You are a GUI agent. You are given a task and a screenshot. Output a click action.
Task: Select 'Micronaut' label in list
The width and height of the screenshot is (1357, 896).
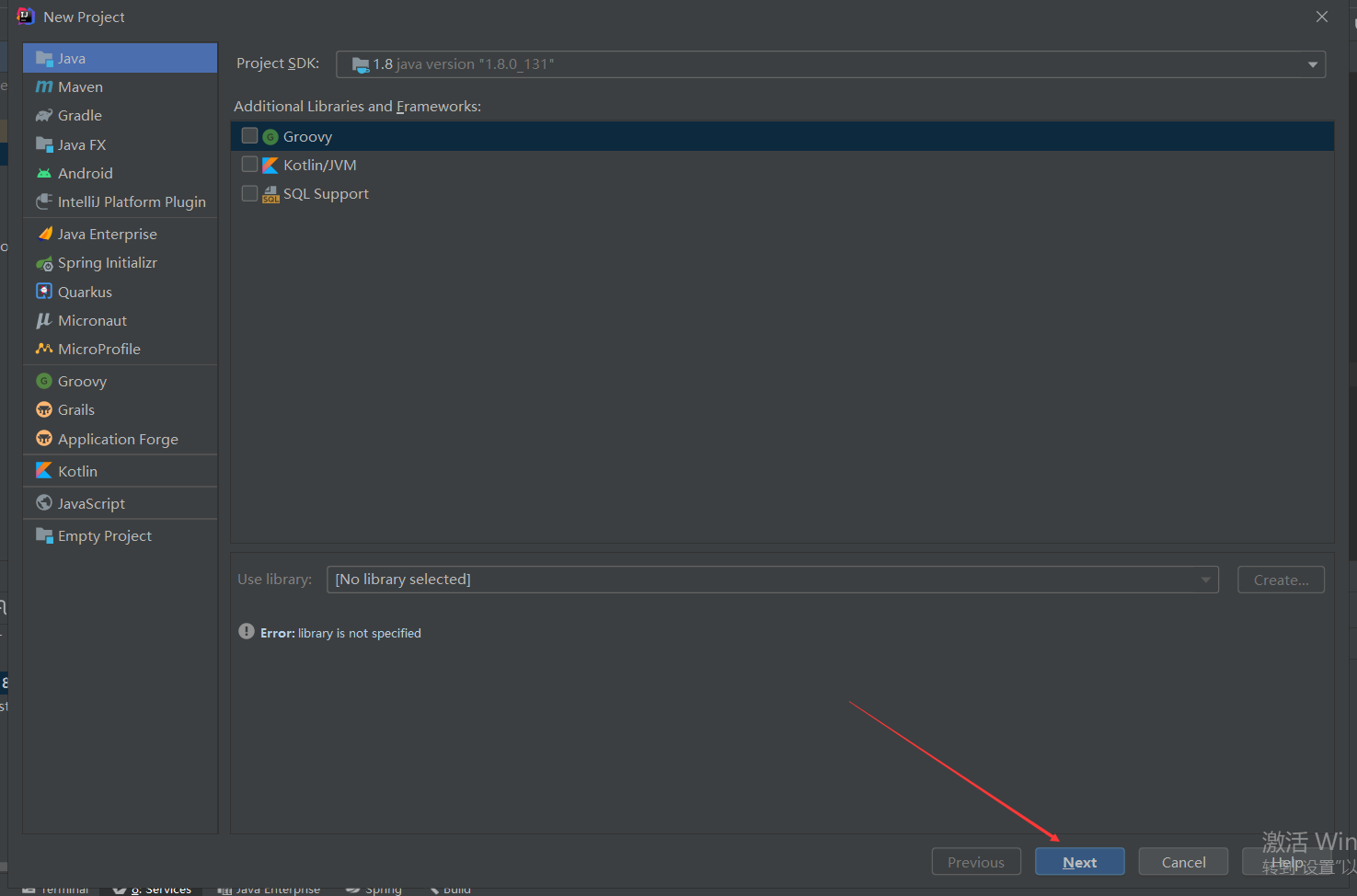[92, 320]
